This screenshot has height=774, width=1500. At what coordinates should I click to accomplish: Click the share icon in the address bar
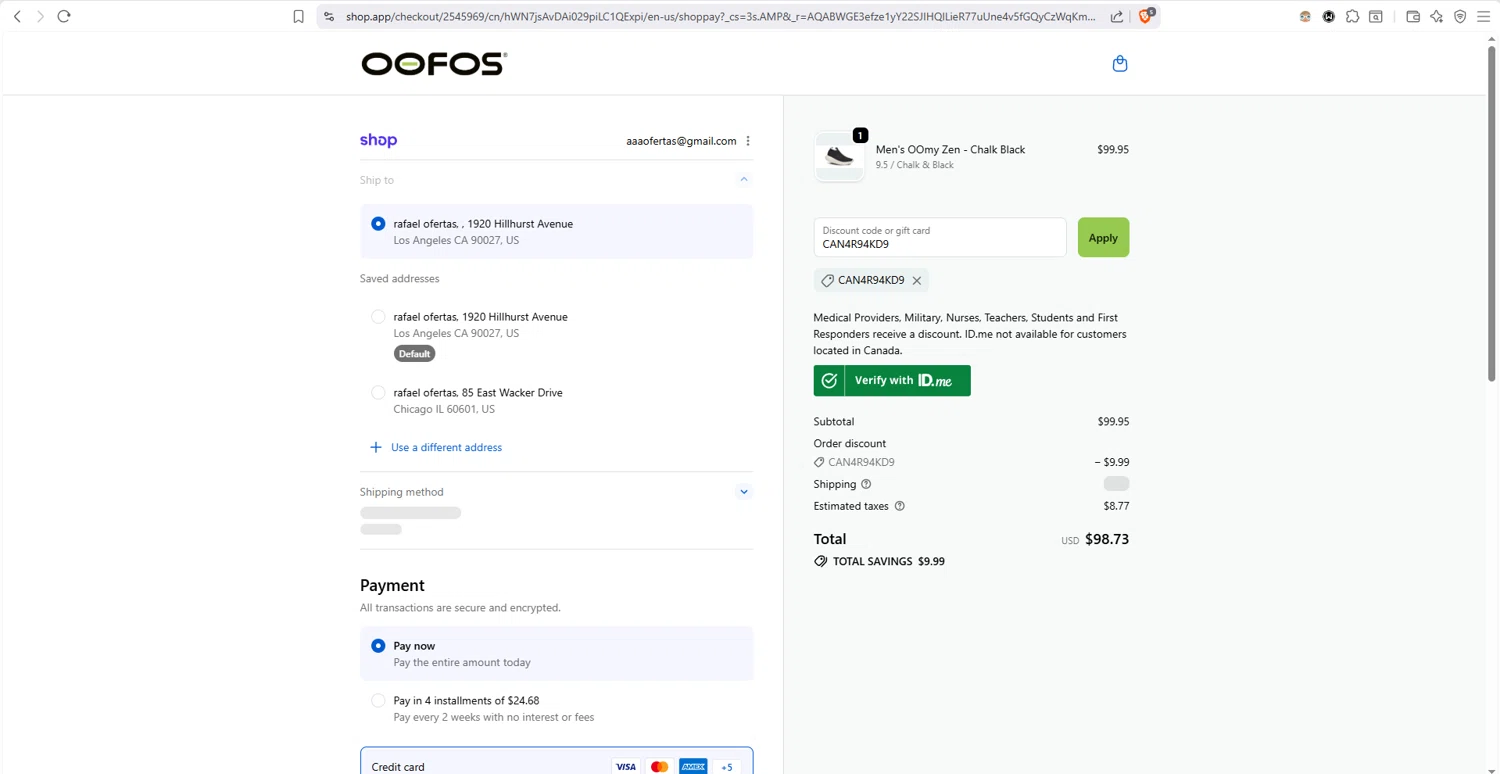point(1117,16)
